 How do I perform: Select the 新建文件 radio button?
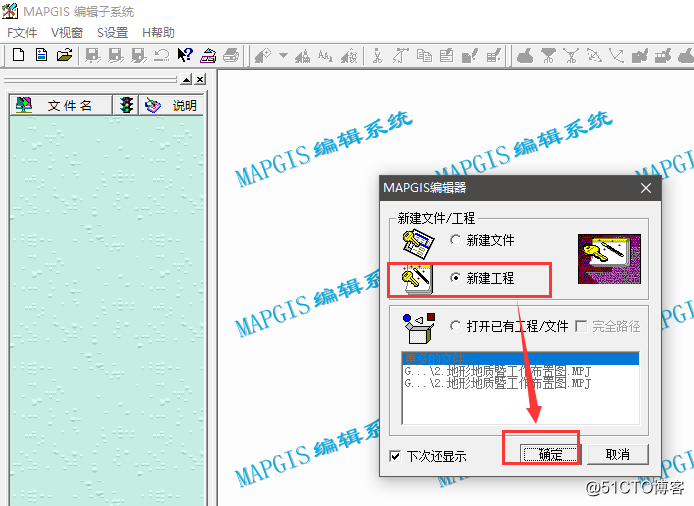(x=455, y=240)
